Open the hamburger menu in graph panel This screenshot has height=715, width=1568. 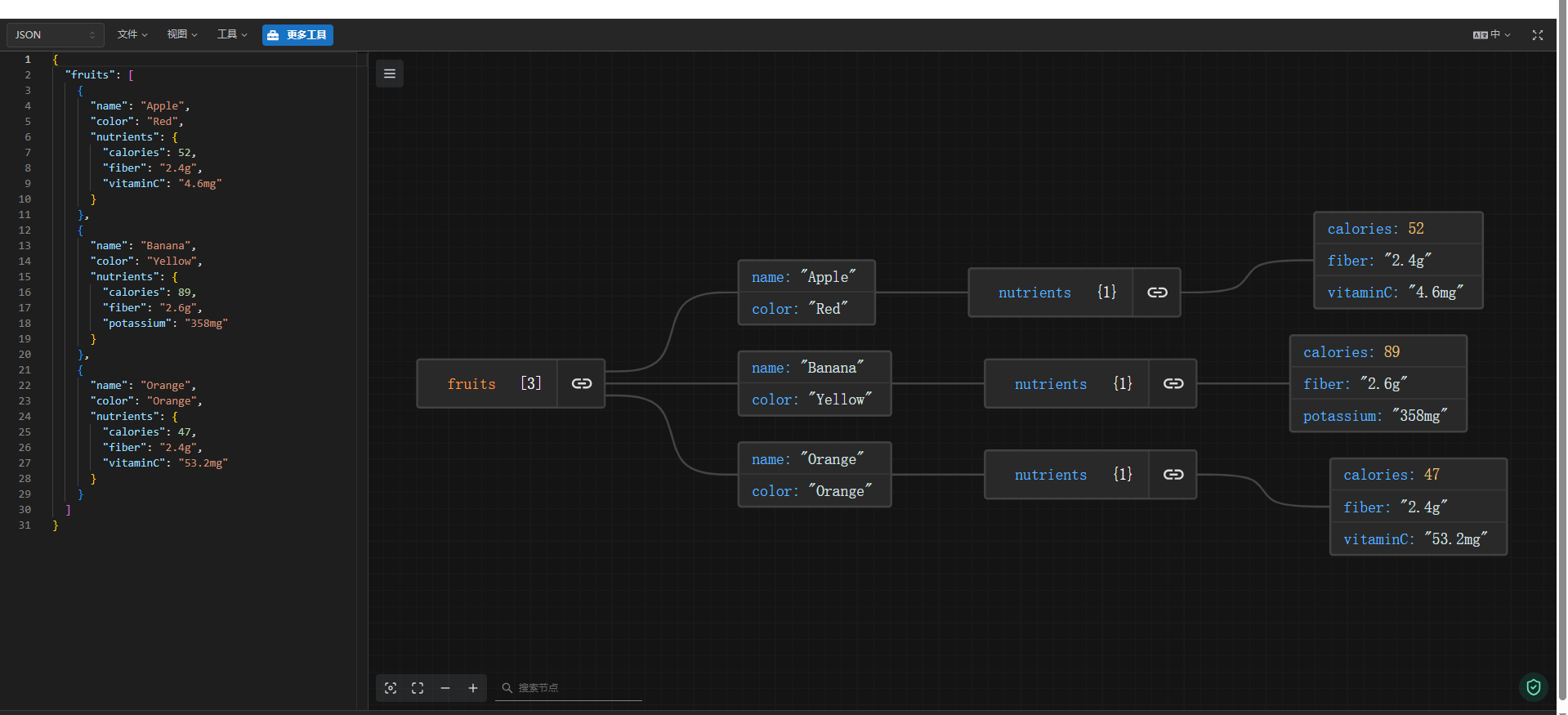click(x=390, y=74)
